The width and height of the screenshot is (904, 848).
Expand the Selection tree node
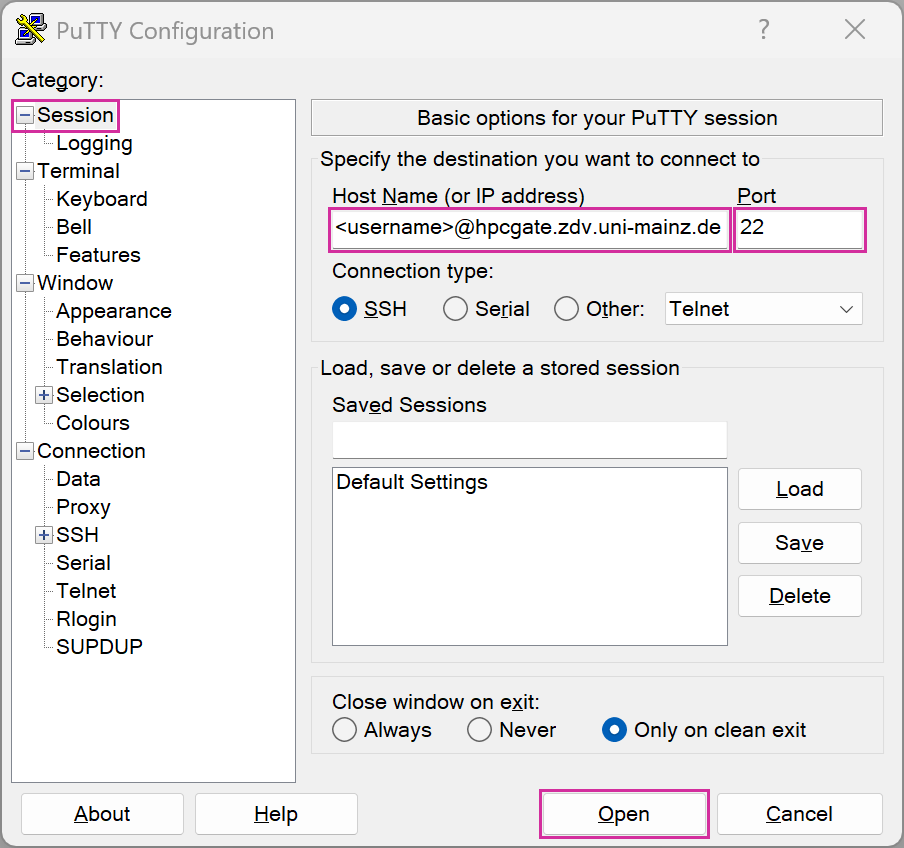click(44, 395)
